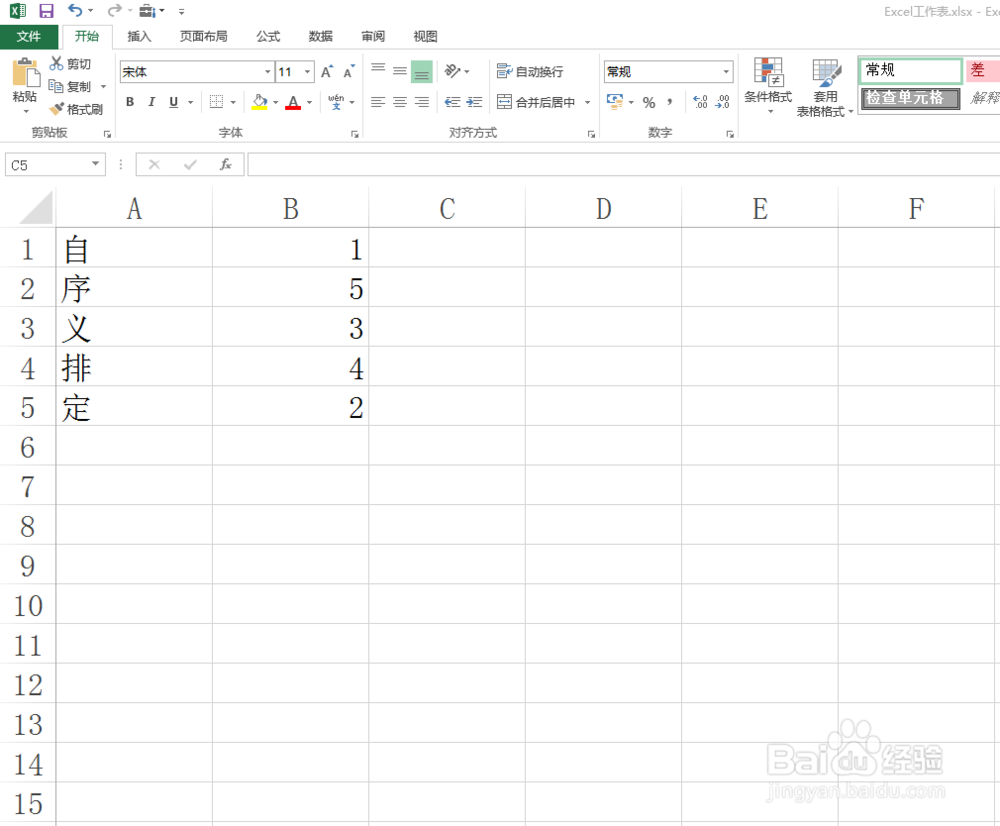Click the decrease decimal icon

(x=723, y=101)
